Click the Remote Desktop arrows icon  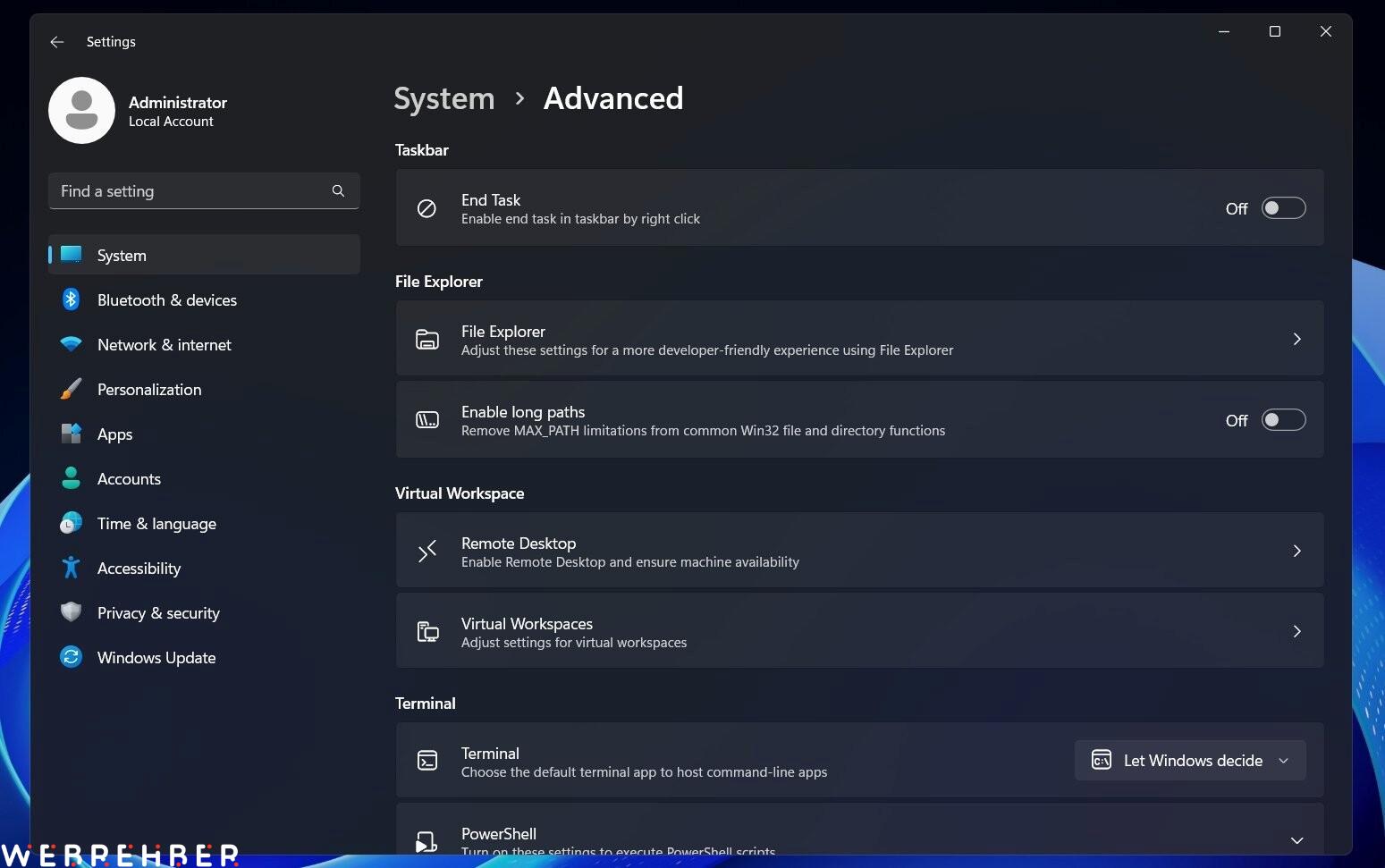(x=427, y=551)
